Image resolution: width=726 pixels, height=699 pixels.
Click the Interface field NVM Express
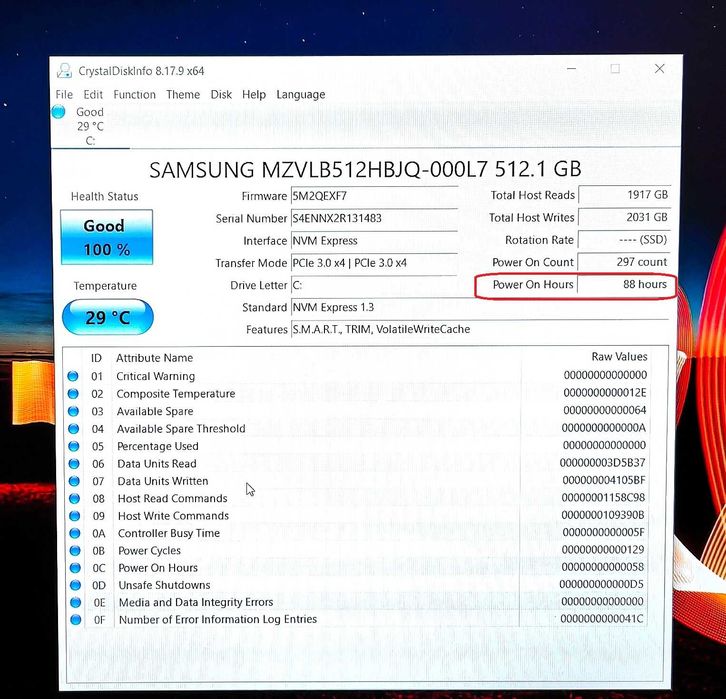374,240
